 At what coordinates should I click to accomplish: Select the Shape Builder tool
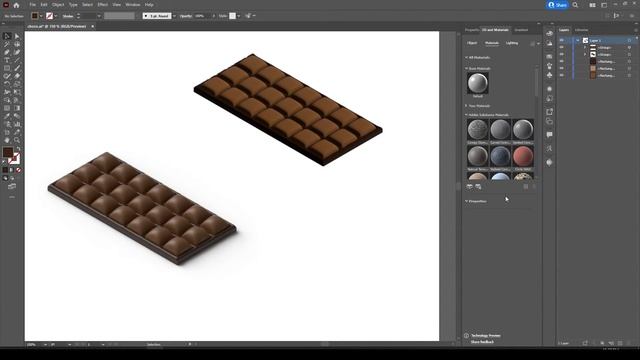(x=7, y=100)
